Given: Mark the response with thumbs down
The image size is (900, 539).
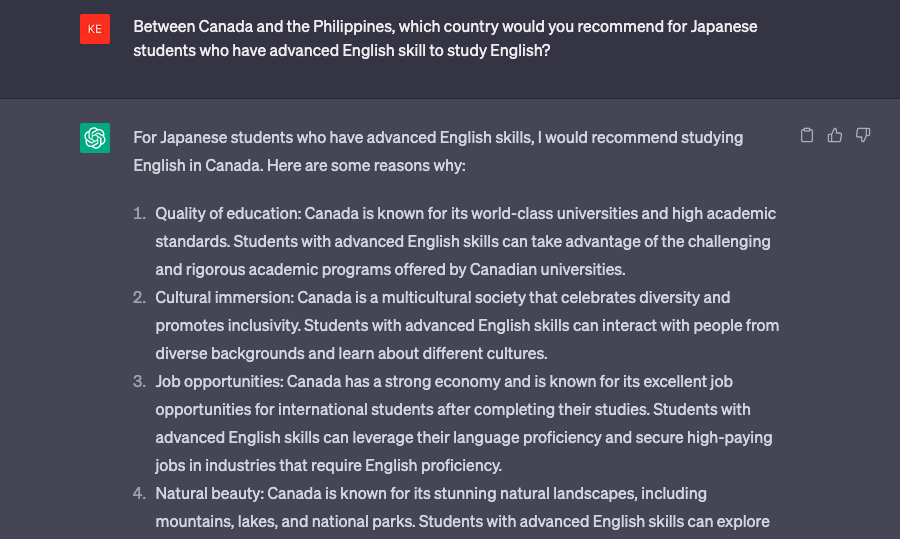Looking at the screenshot, I should [863, 135].
